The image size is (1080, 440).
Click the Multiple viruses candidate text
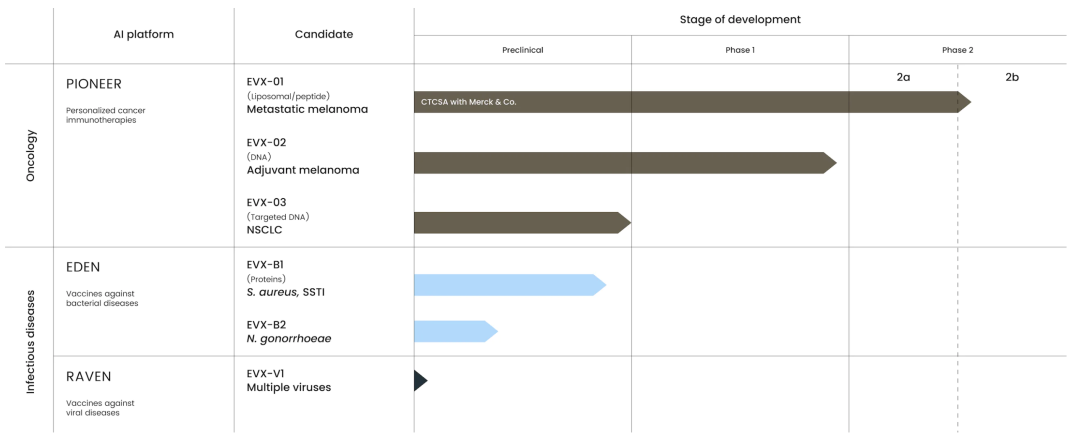[x=289, y=387]
